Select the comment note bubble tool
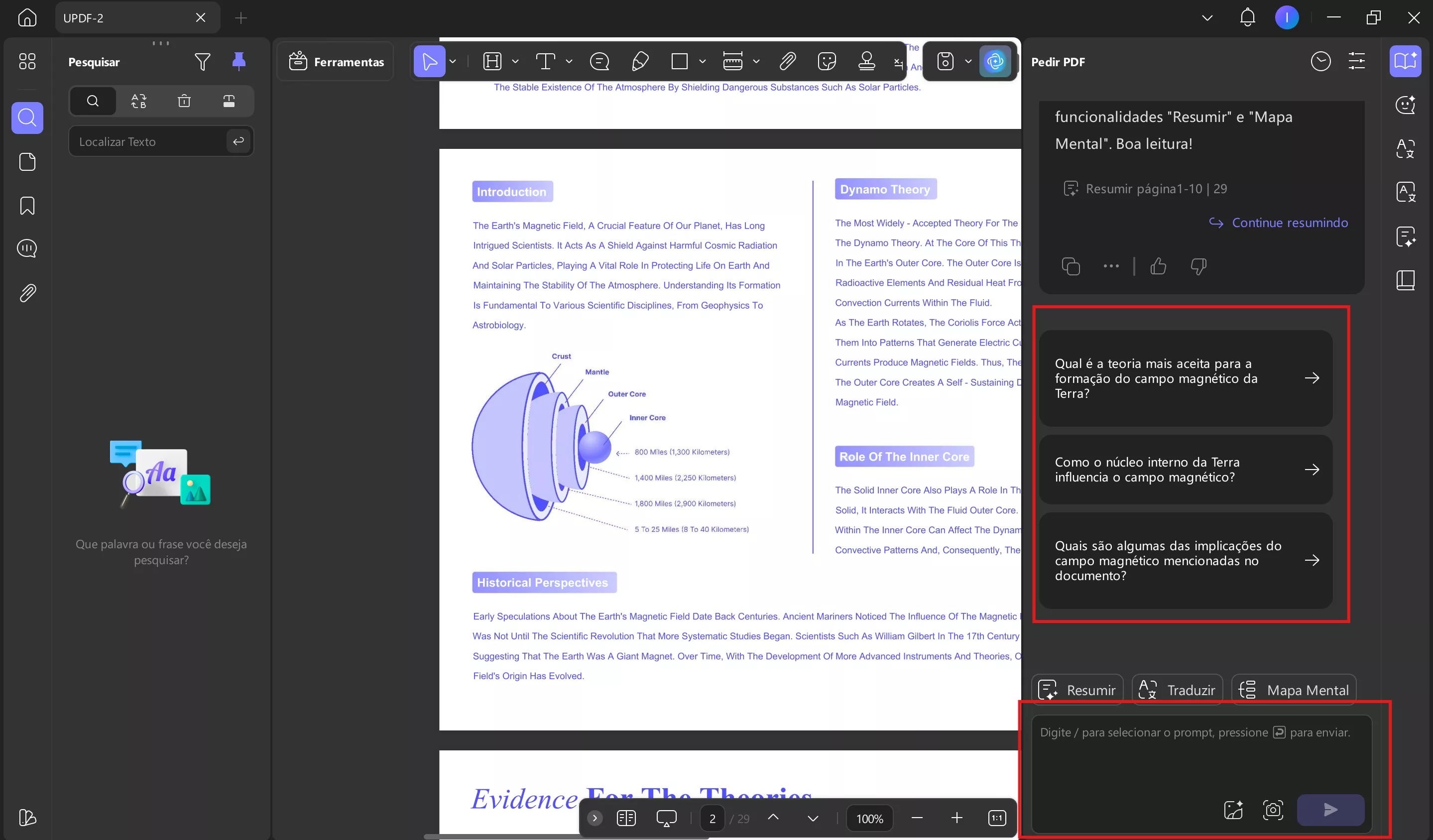 tap(599, 61)
